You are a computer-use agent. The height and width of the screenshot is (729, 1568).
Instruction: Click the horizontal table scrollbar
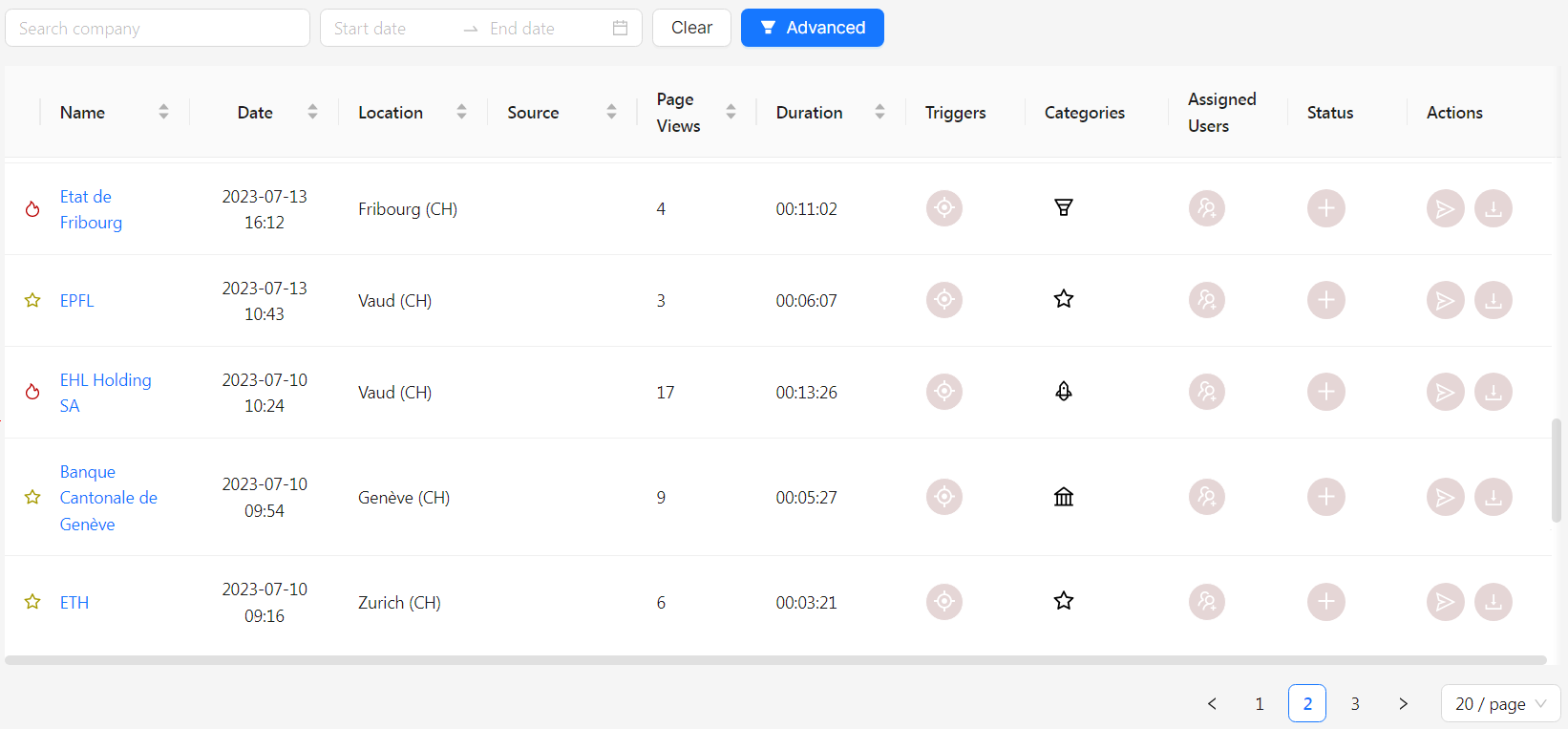pyautogui.click(x=775, y=660)
